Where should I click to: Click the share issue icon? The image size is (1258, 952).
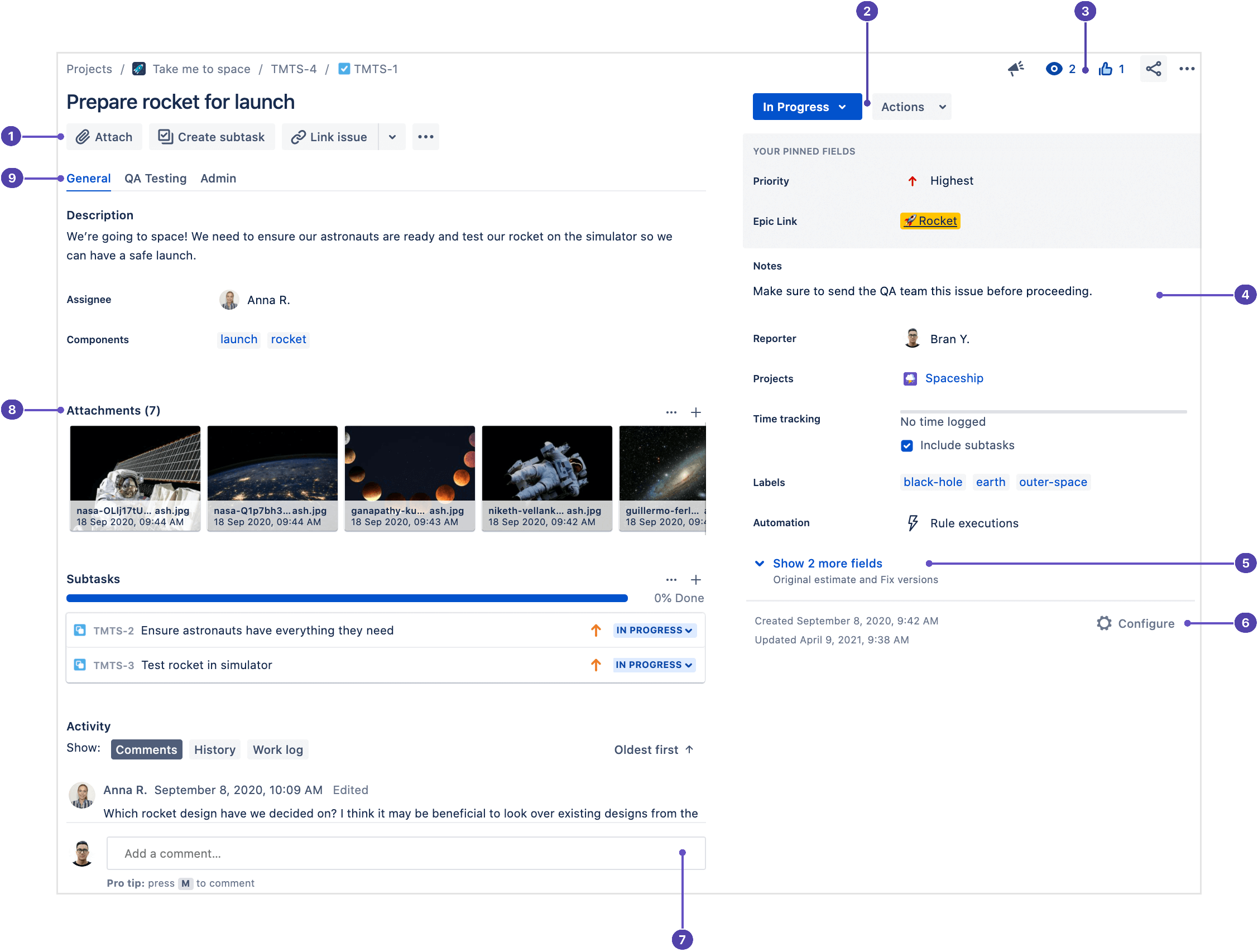(x=1155, y=68)
